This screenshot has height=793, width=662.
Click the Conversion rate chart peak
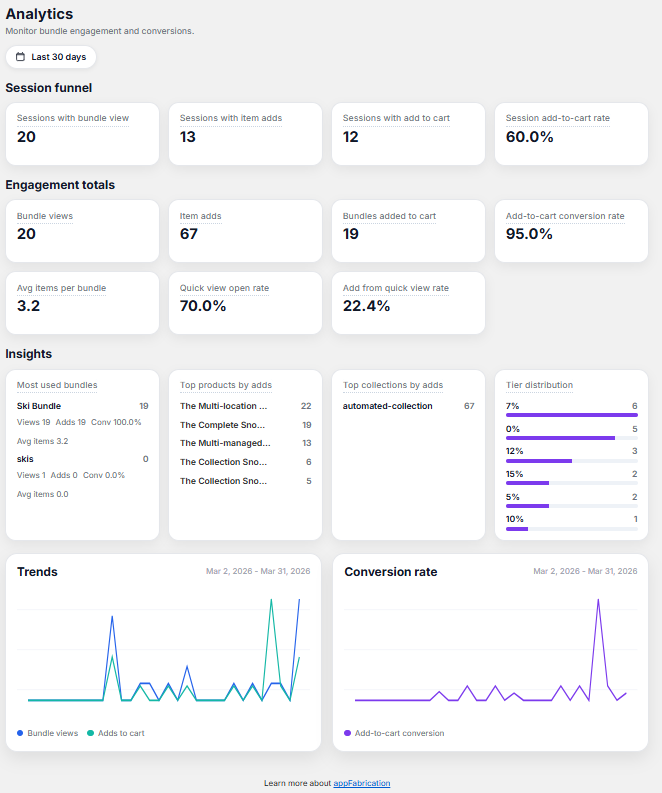tap(598, 600)
